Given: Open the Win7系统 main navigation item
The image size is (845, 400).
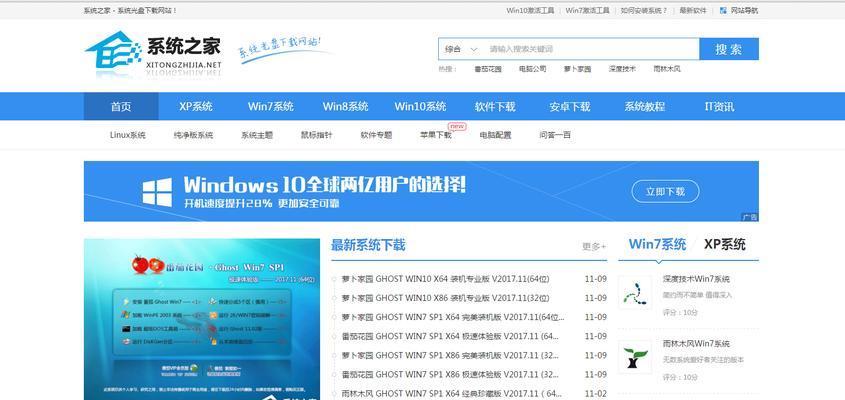Looking at the screenshot, I should (x=271, y=106).
